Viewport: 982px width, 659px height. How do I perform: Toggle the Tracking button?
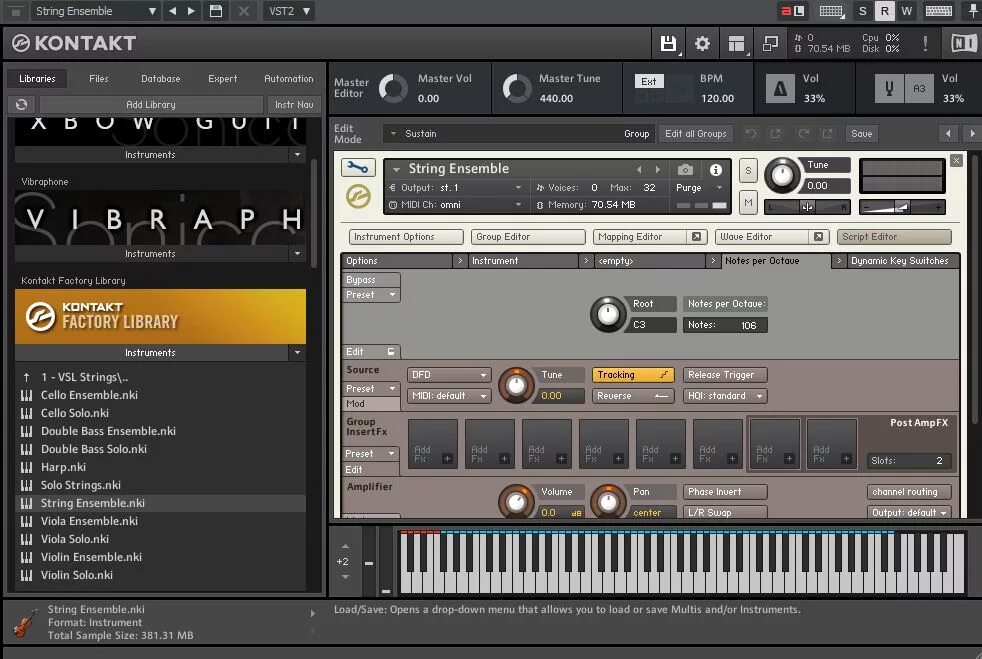tap(633, 375)
